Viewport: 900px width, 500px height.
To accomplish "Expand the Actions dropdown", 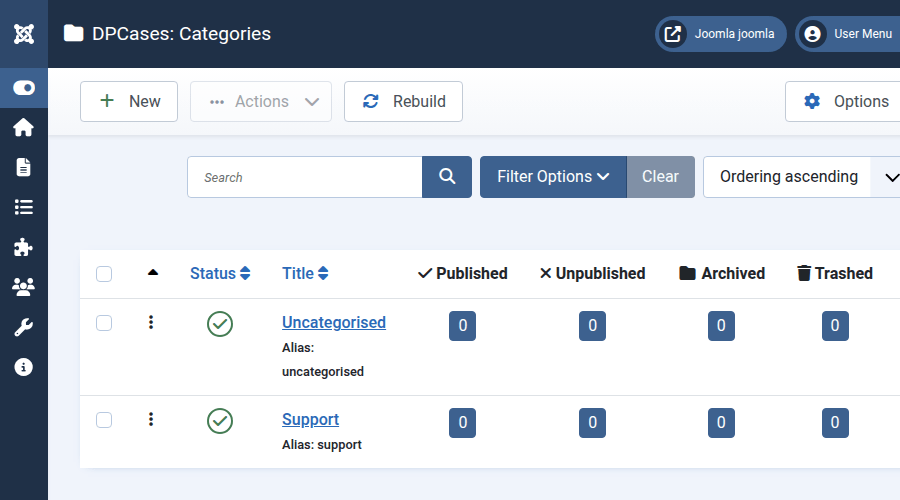I will tap(261, 102).
